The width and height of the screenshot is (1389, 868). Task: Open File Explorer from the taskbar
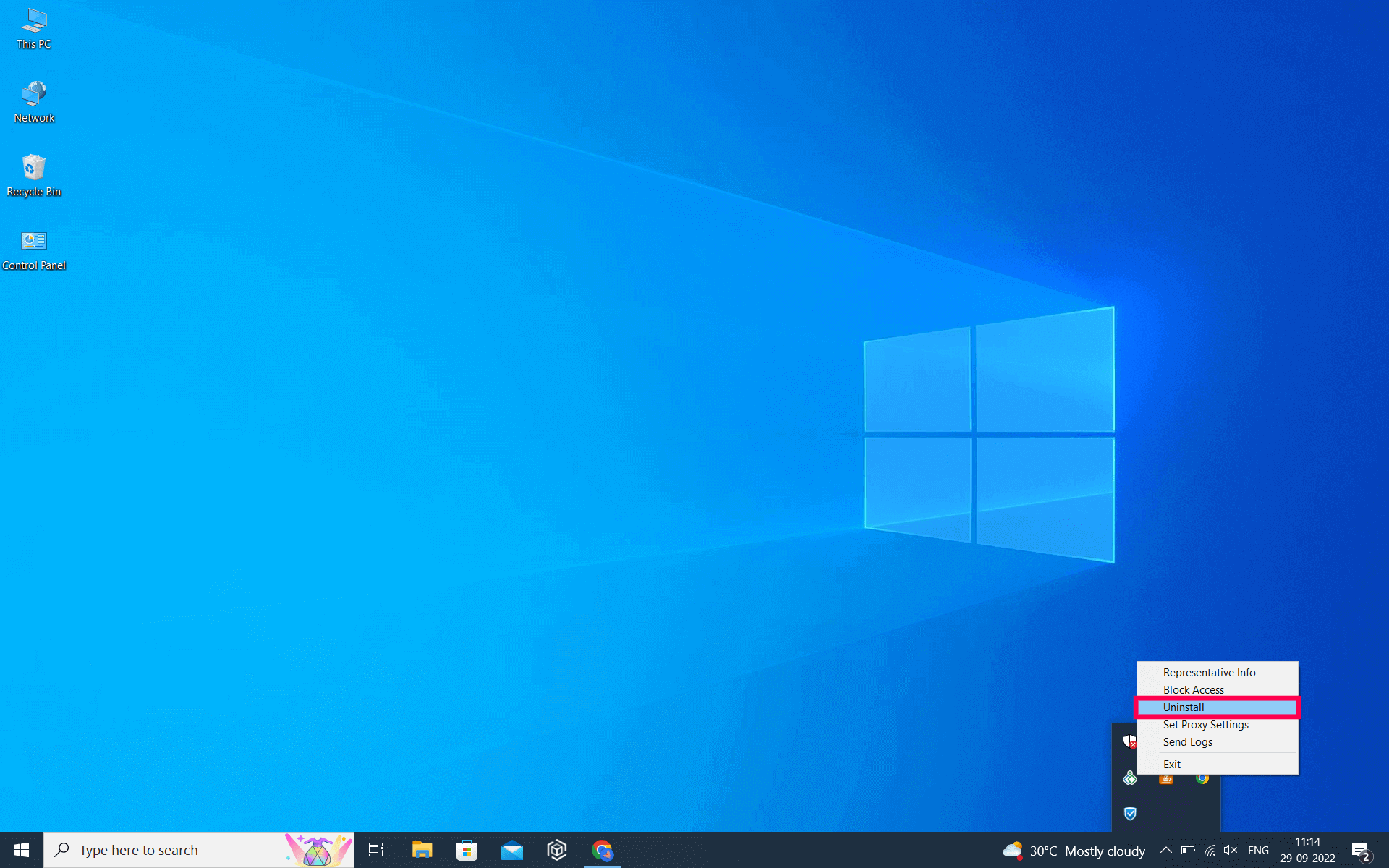pyautogui.click(x=422, y=850)
